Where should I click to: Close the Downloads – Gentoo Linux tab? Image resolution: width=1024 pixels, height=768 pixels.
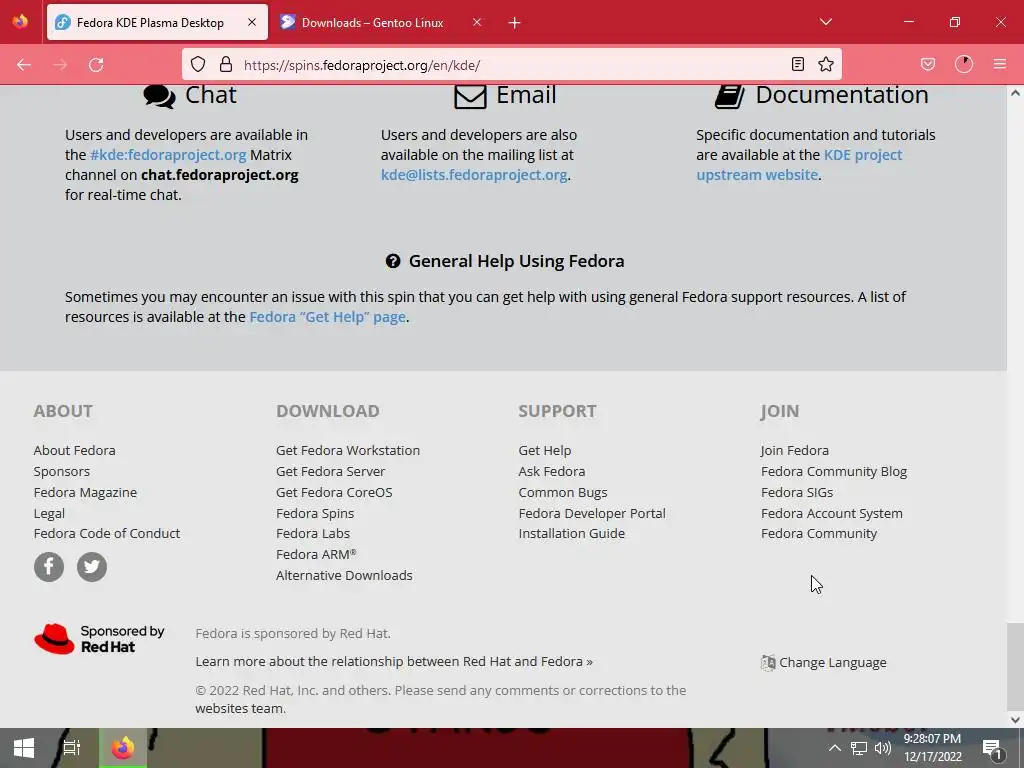[477, 22]
